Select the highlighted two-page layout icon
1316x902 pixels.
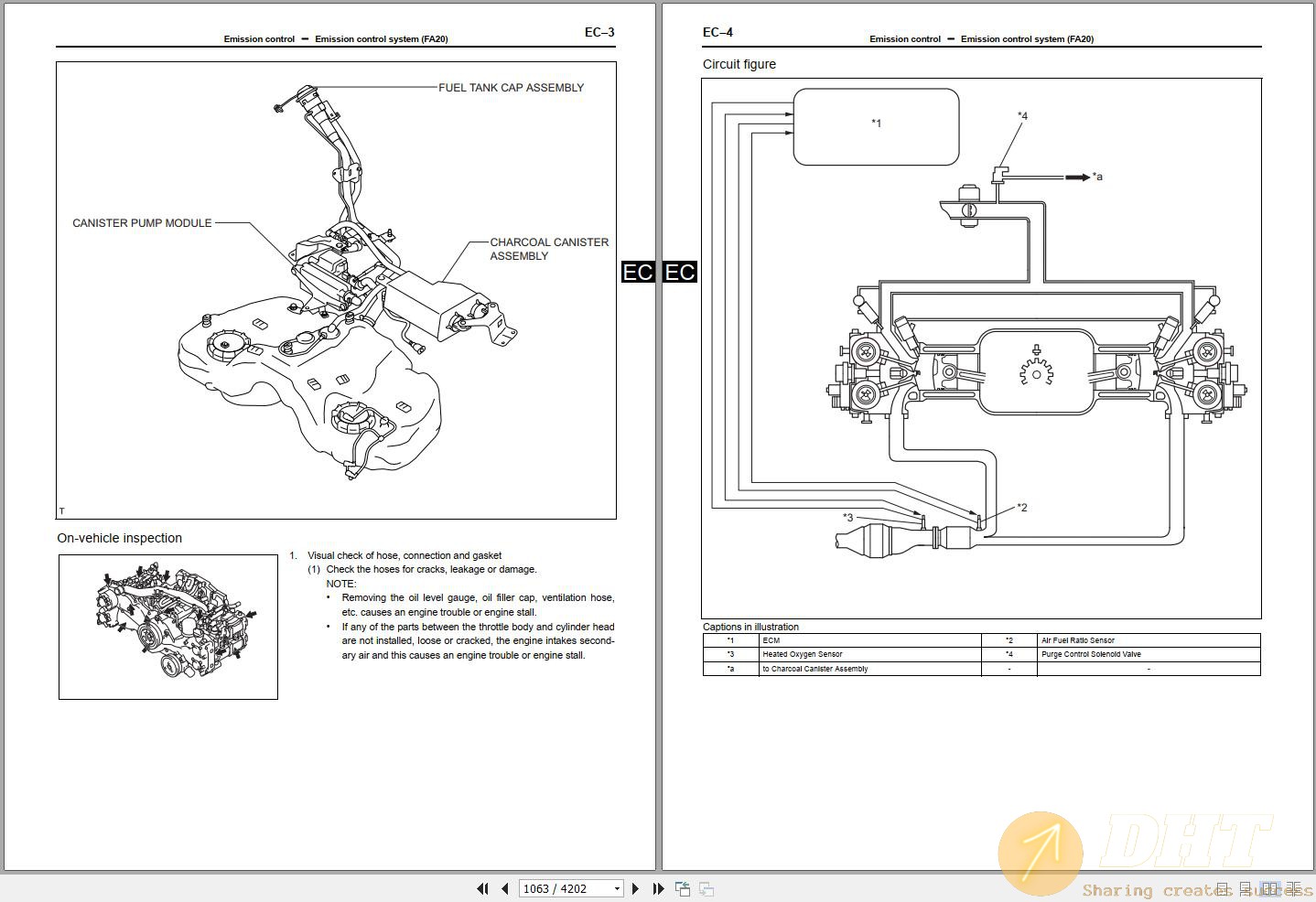pos(1269,888)
